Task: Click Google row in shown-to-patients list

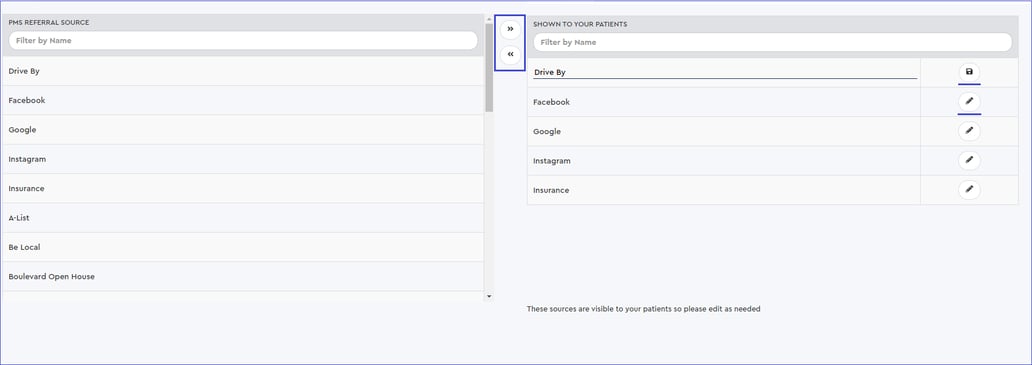Action: pos(723,132)
